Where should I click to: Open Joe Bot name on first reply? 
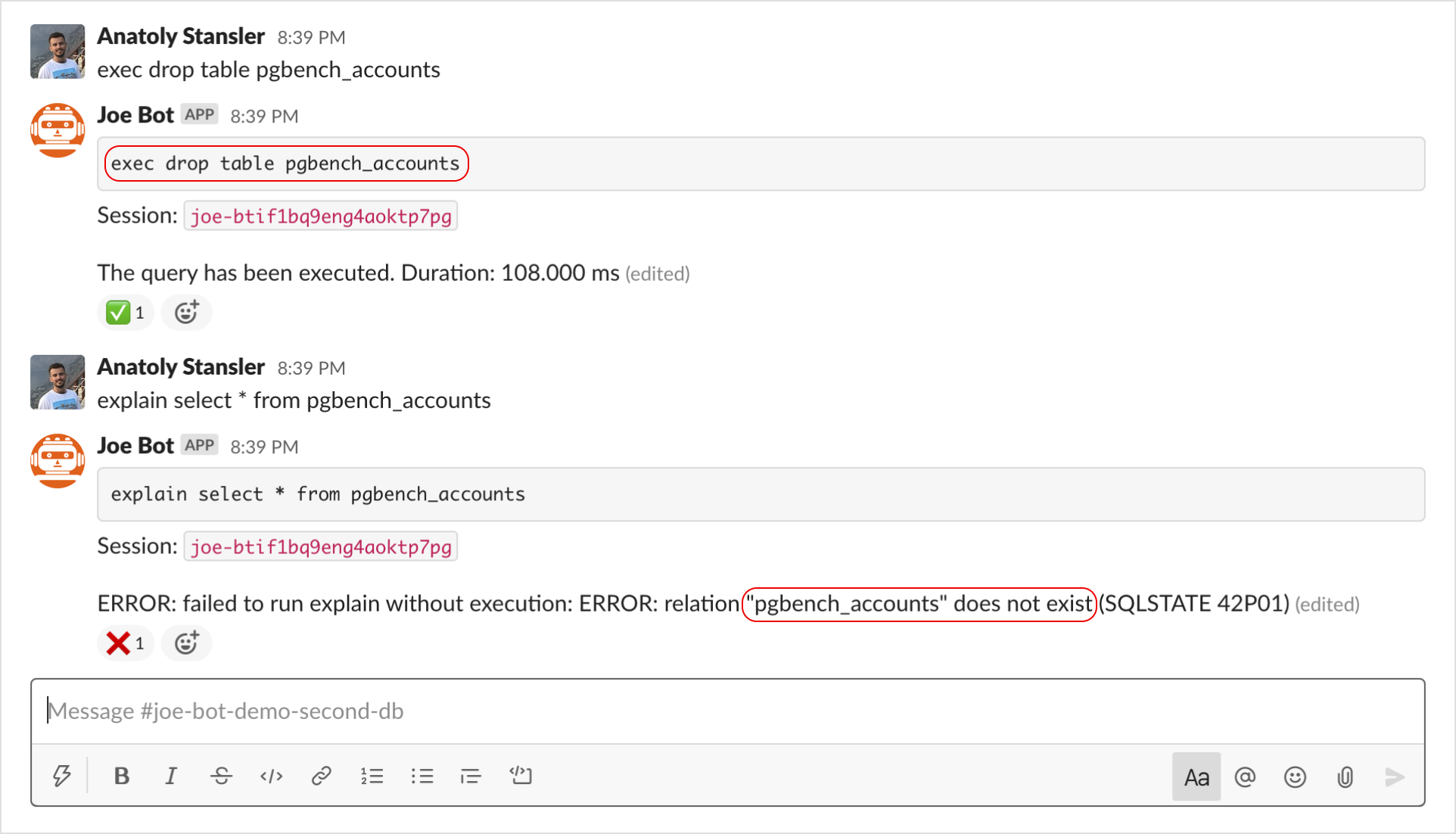pyautogui.click(x=135, y=115)
